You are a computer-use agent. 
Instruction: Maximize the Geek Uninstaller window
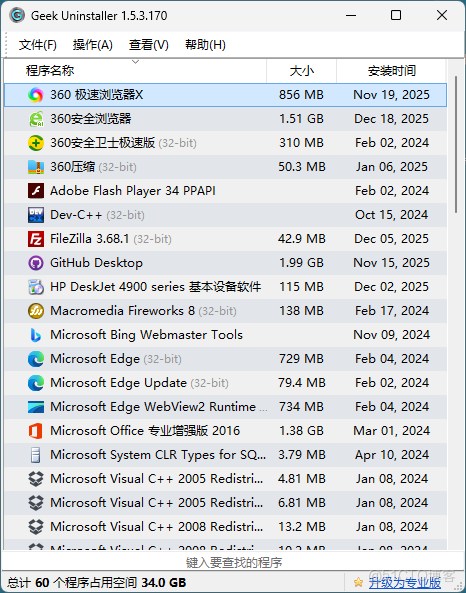tap(396, 16)
